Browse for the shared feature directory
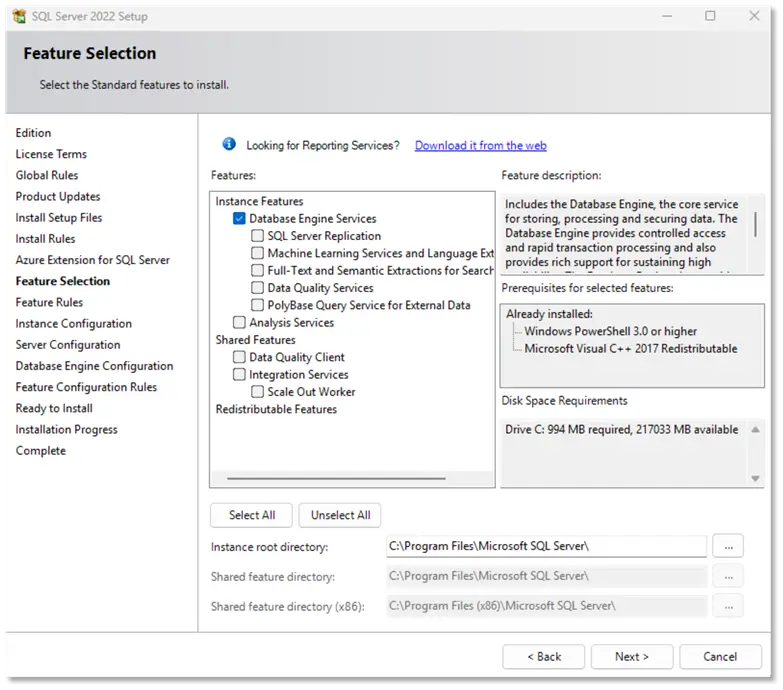Screen dimensions: 783x690 coord(729,576)
